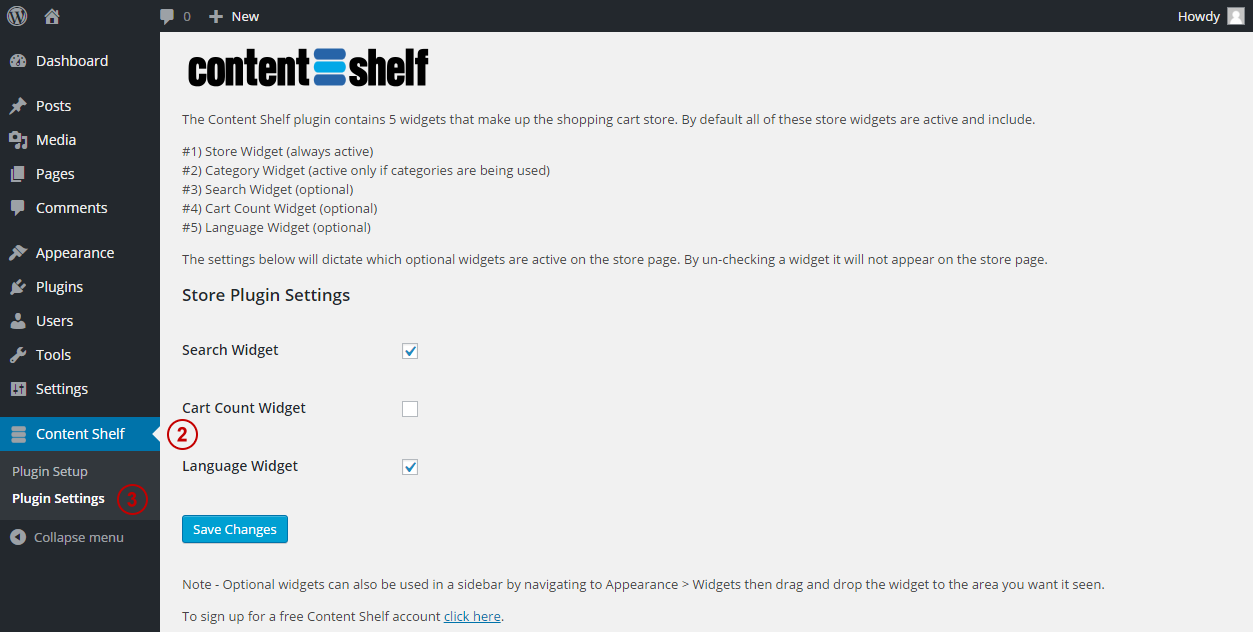
Task: Open Plugin Setup submenu item
Action: (x=50, y=471)
